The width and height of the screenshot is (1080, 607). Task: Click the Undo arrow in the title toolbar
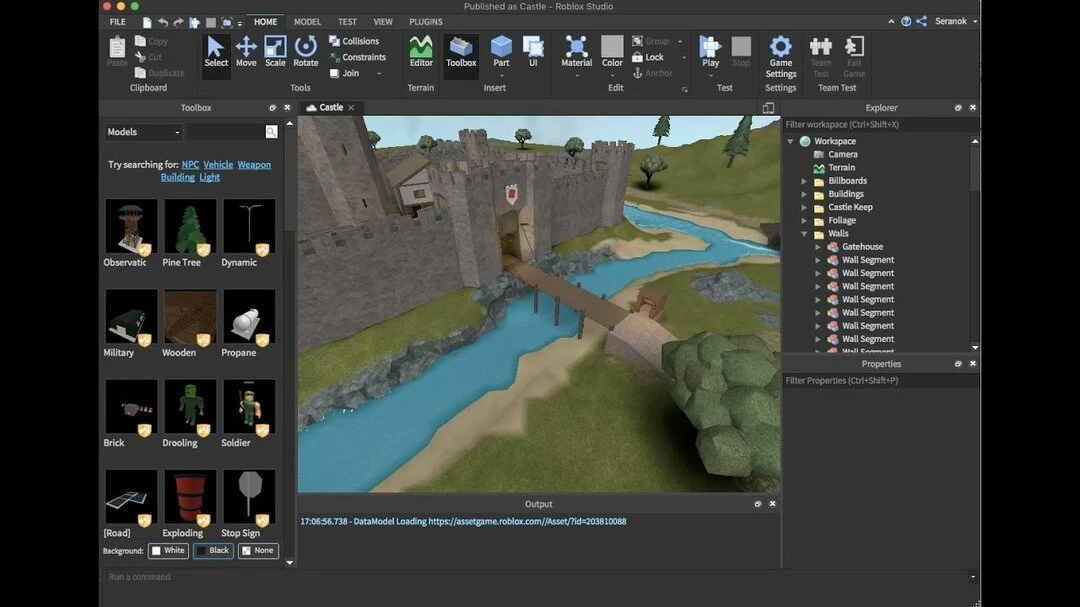163,22
